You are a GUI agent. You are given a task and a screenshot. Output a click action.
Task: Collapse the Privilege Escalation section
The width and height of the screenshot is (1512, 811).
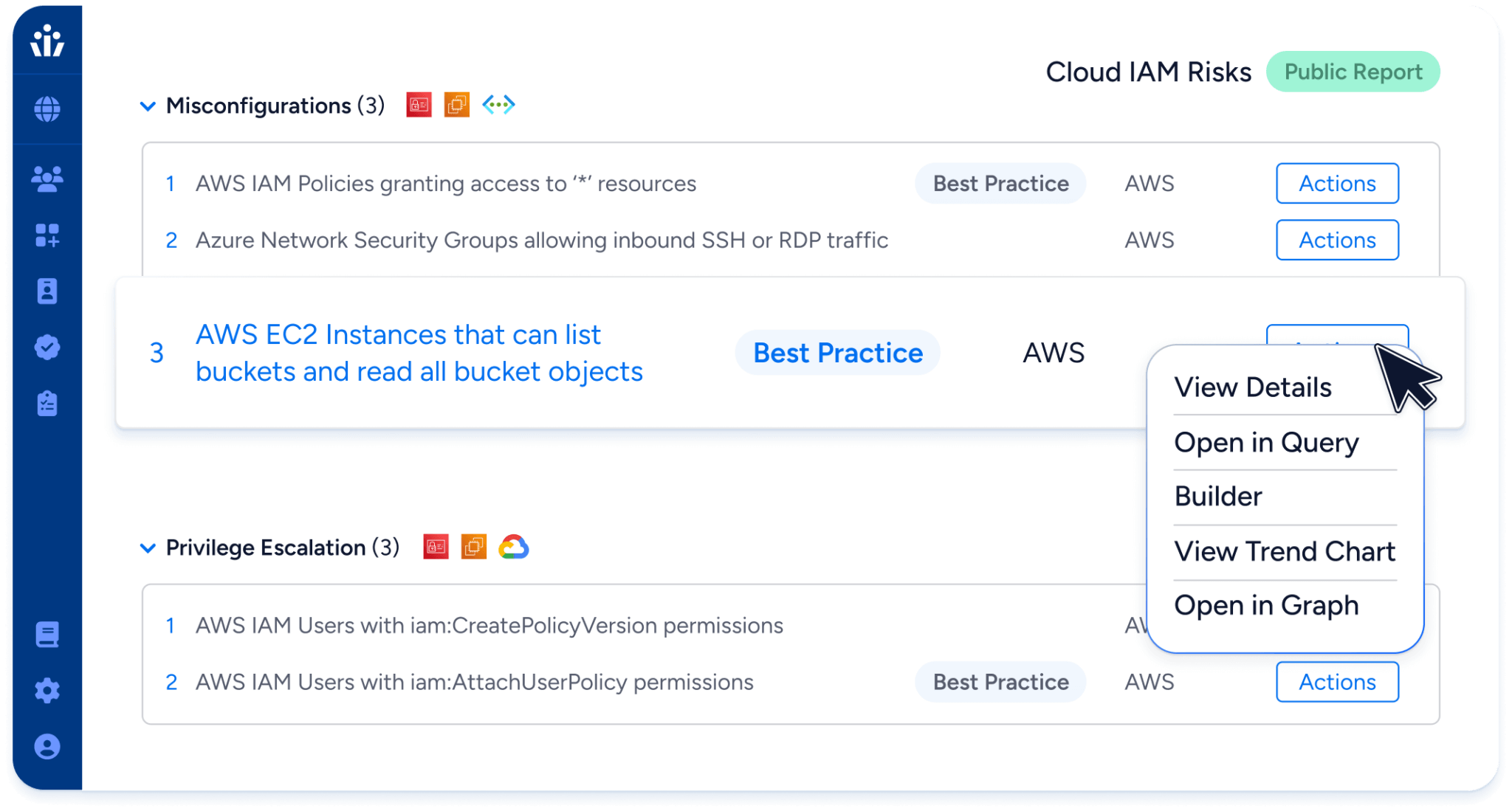148,548
